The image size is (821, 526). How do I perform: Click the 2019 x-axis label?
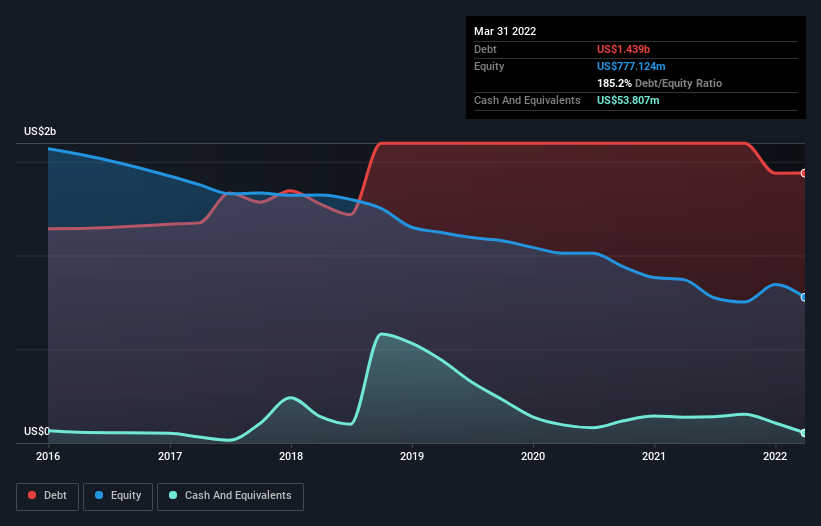(x=412, y=456)
